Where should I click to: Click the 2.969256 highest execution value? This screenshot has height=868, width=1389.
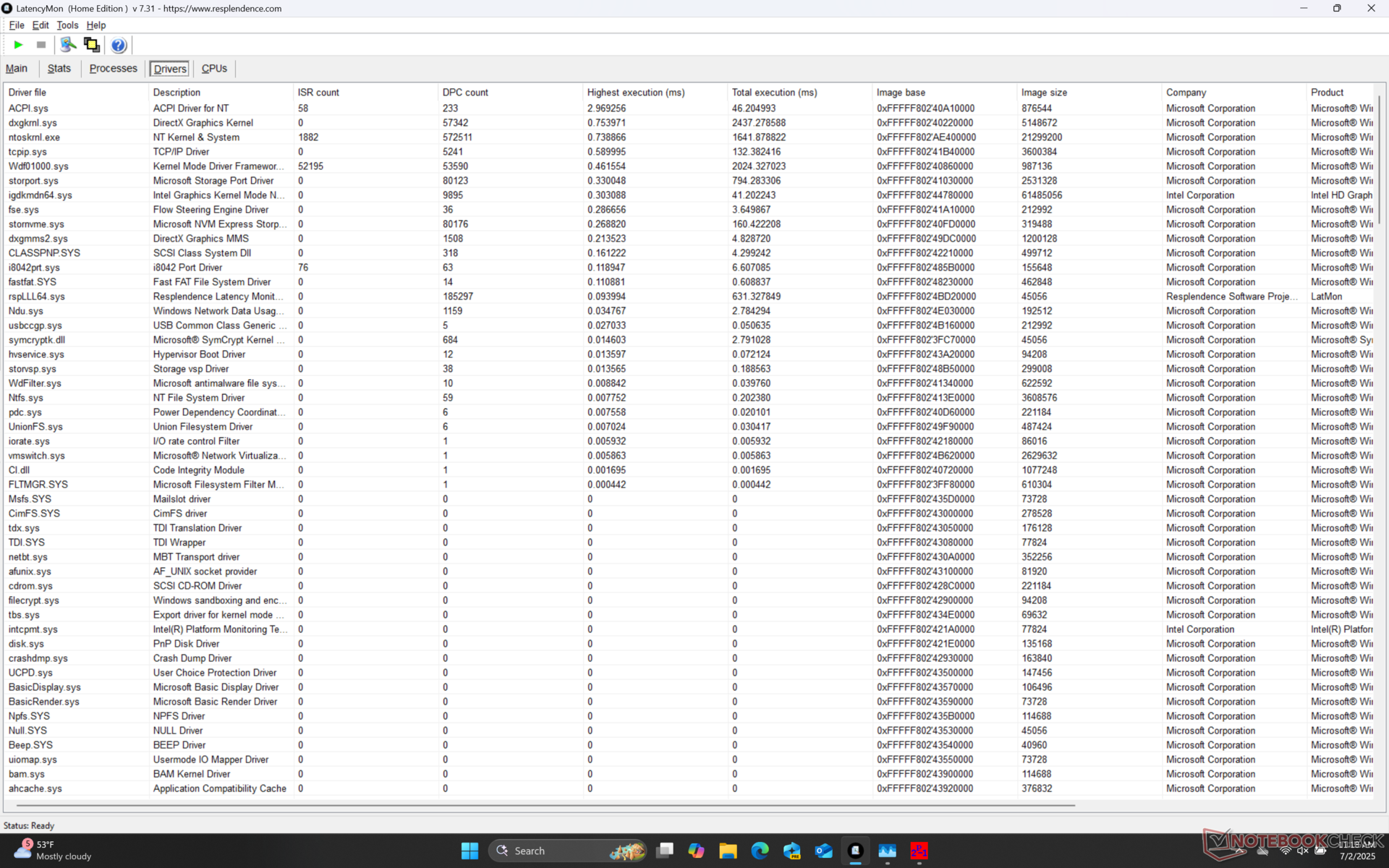pos(606,109)
